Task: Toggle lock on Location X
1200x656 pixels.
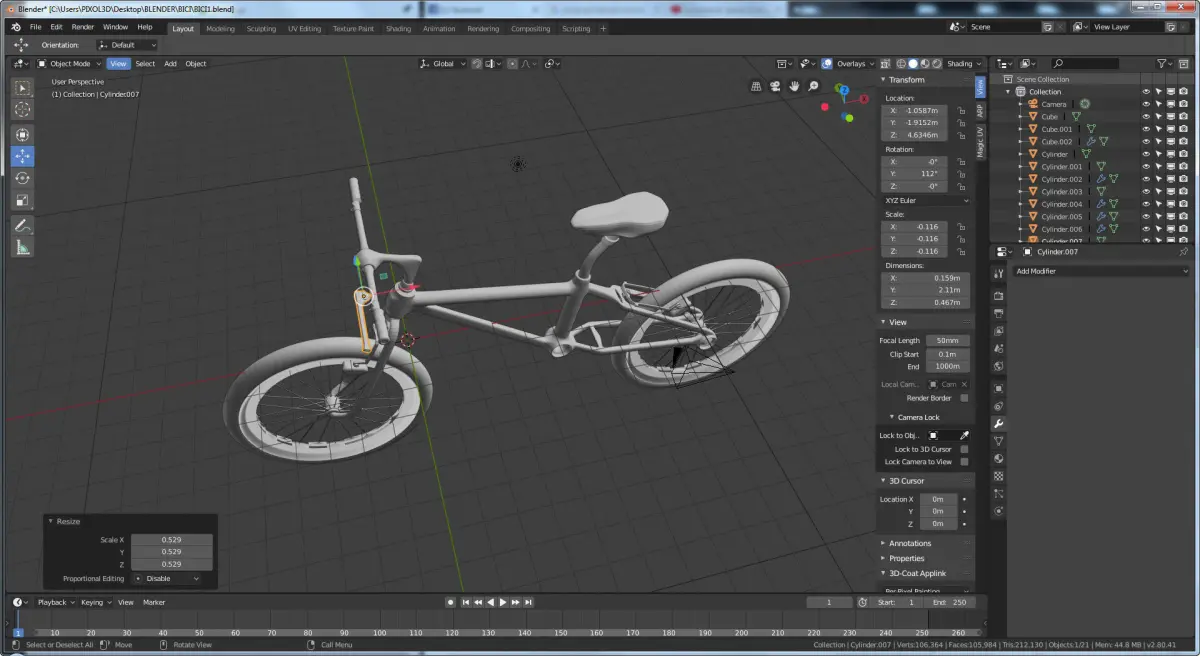Action: click(x=962, y=110)
